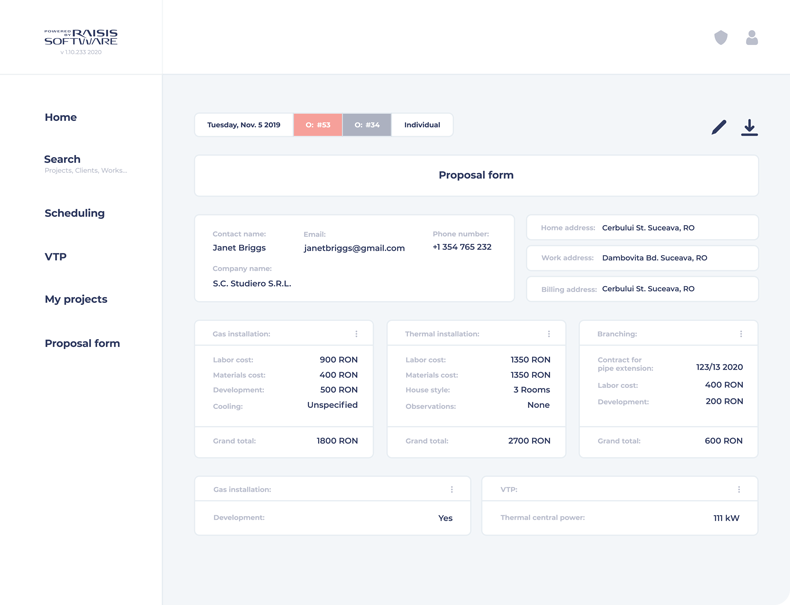Click the janetbriggs@gmail.com email address

(354, 248)
